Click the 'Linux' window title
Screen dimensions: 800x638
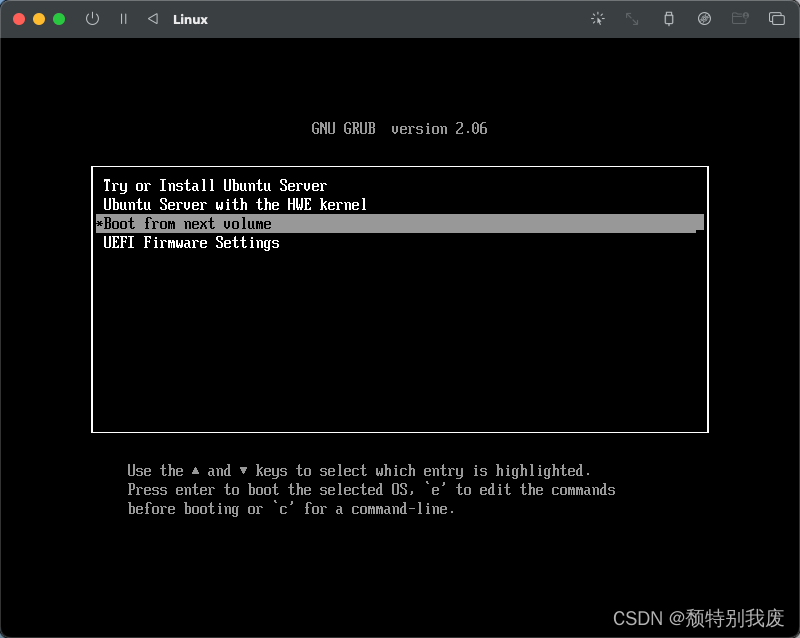coord(190,19)
